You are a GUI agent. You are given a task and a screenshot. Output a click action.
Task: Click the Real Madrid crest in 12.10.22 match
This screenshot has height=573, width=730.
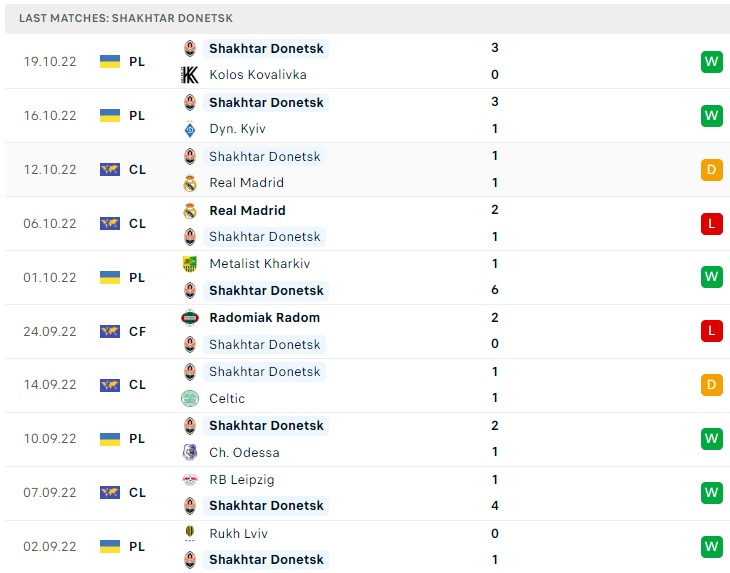[190, 183]
